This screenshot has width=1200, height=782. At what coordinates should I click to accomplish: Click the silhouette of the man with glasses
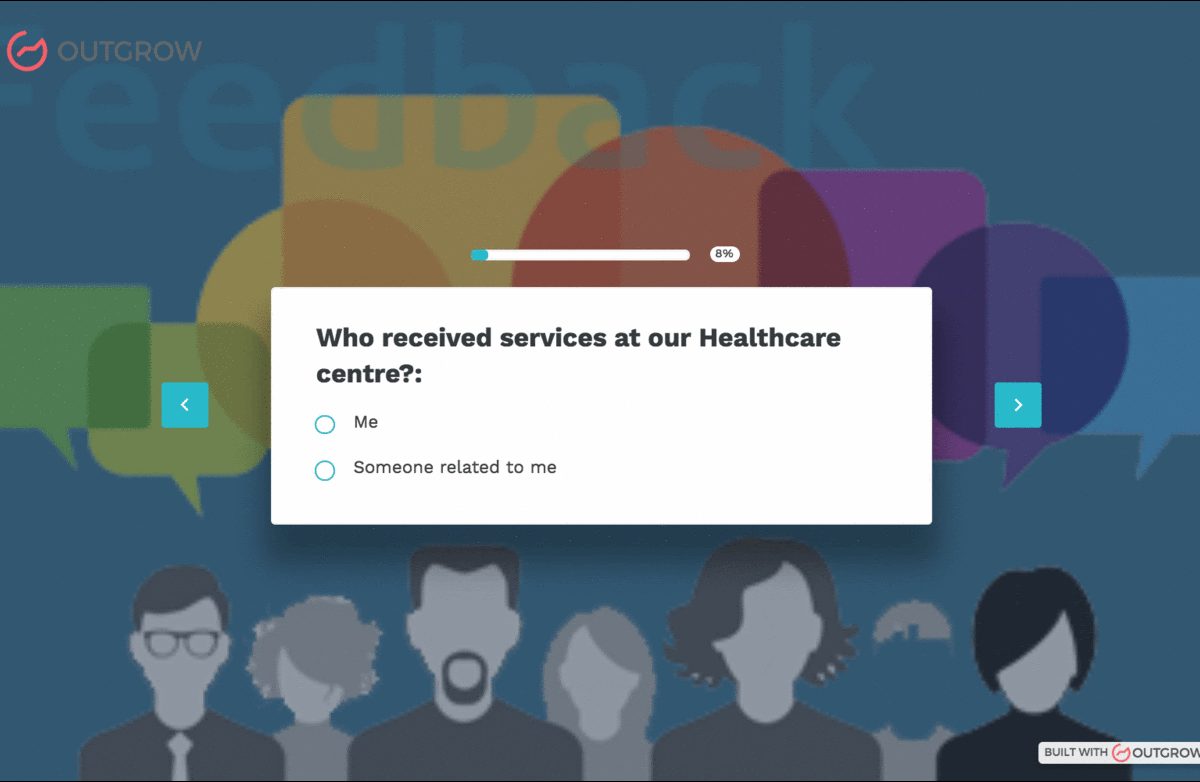coord(180,674)
